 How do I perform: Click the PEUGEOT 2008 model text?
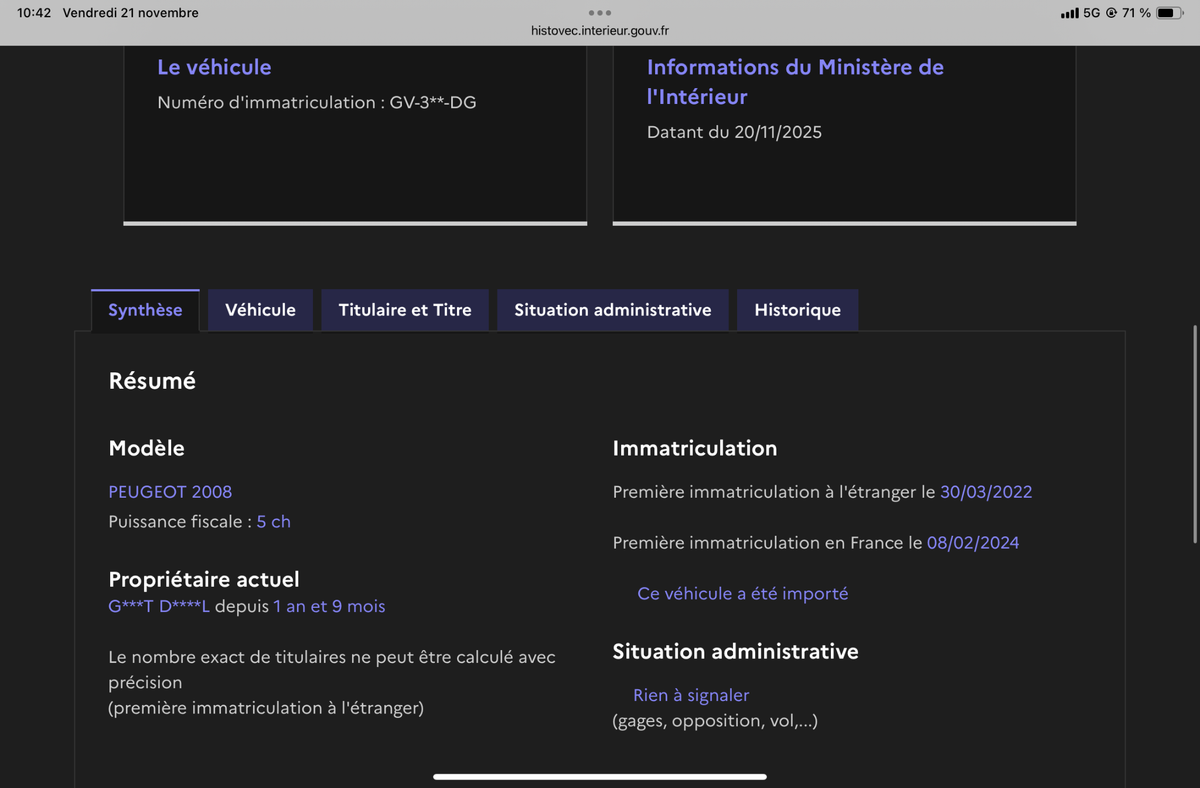tap(170, 492)
